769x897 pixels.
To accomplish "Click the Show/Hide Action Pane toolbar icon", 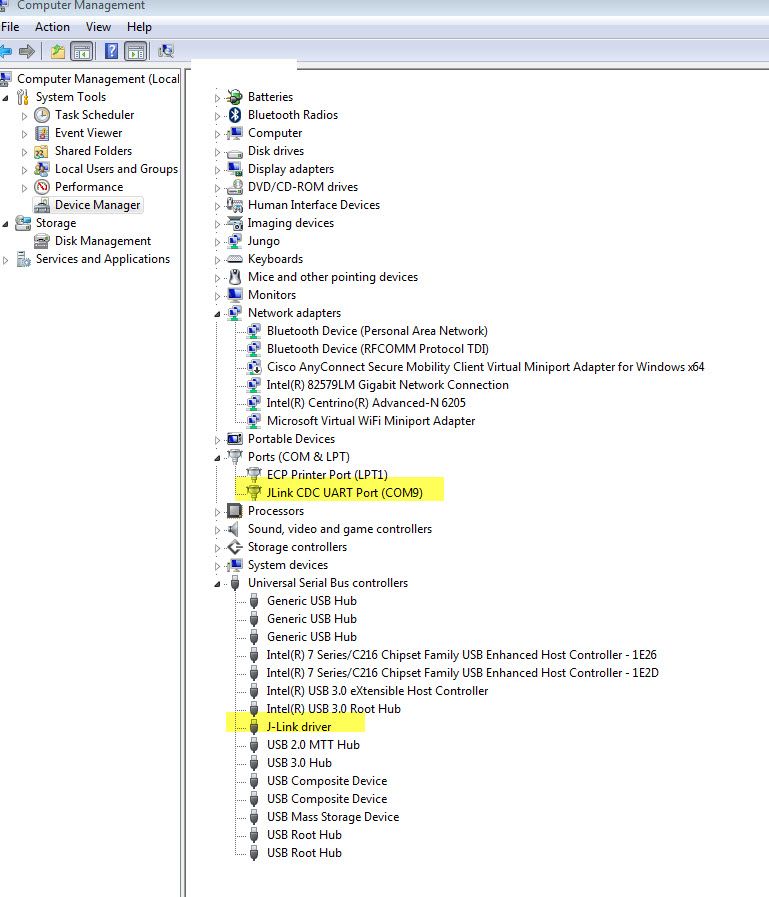I will pos(136,51).
